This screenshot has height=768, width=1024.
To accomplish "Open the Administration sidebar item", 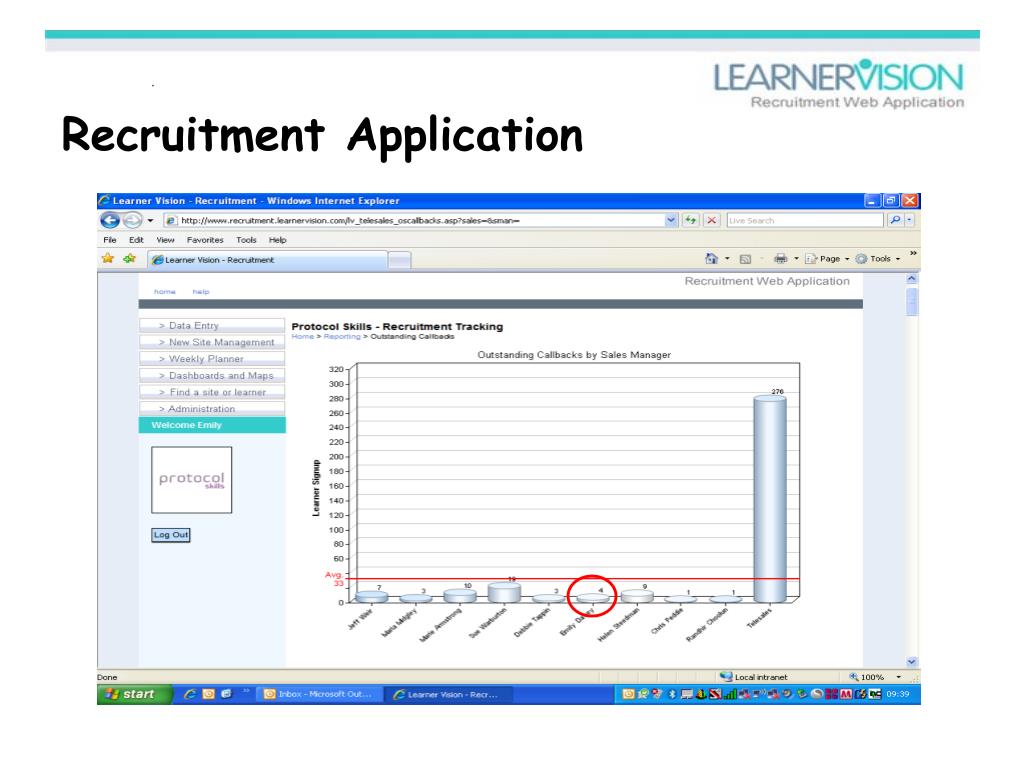I will tap(212, 409).
